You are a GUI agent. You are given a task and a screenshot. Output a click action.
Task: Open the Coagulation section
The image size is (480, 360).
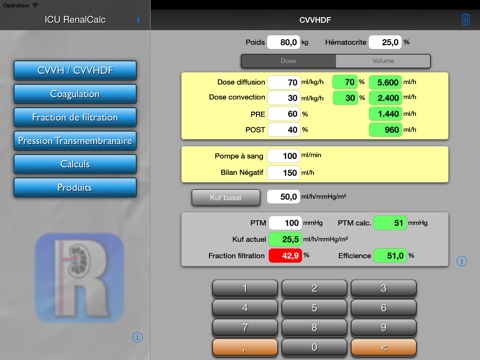tap(75, 94)
